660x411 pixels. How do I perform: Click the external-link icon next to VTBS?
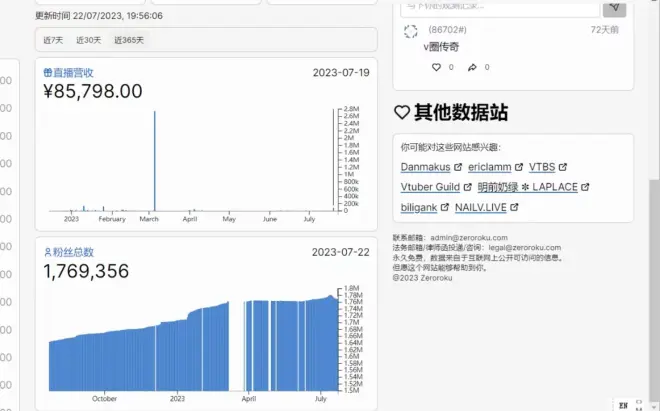pos(562,167)
